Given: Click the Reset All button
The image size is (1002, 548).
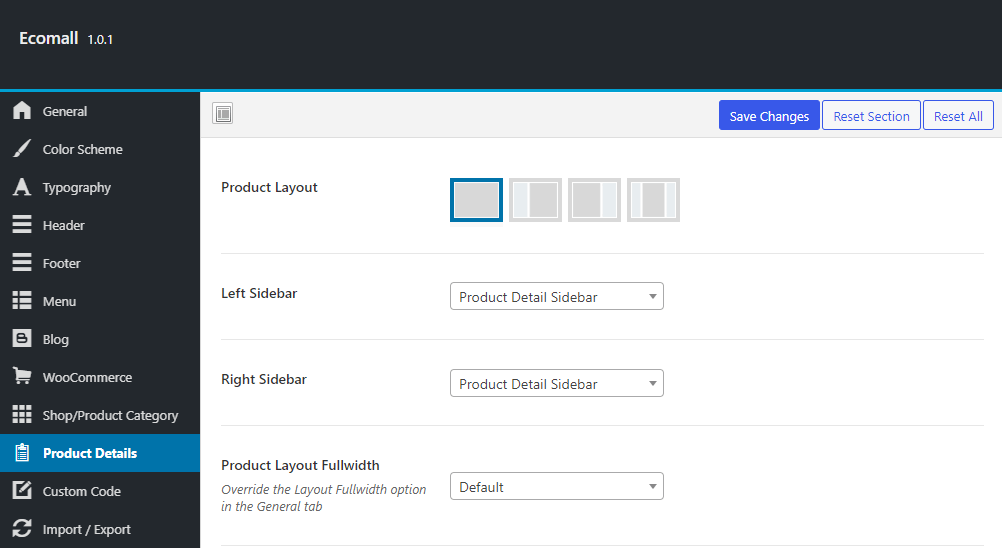Looking at the screenshot, I should click(958, 116).
